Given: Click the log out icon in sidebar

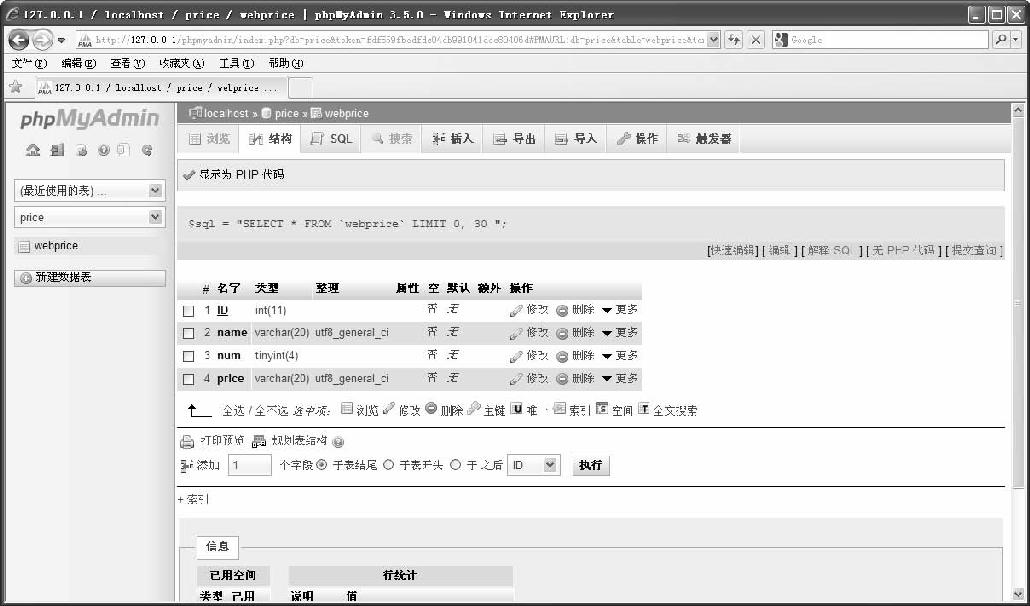Looking at the screenshot, I should click(x=58, y=150).
